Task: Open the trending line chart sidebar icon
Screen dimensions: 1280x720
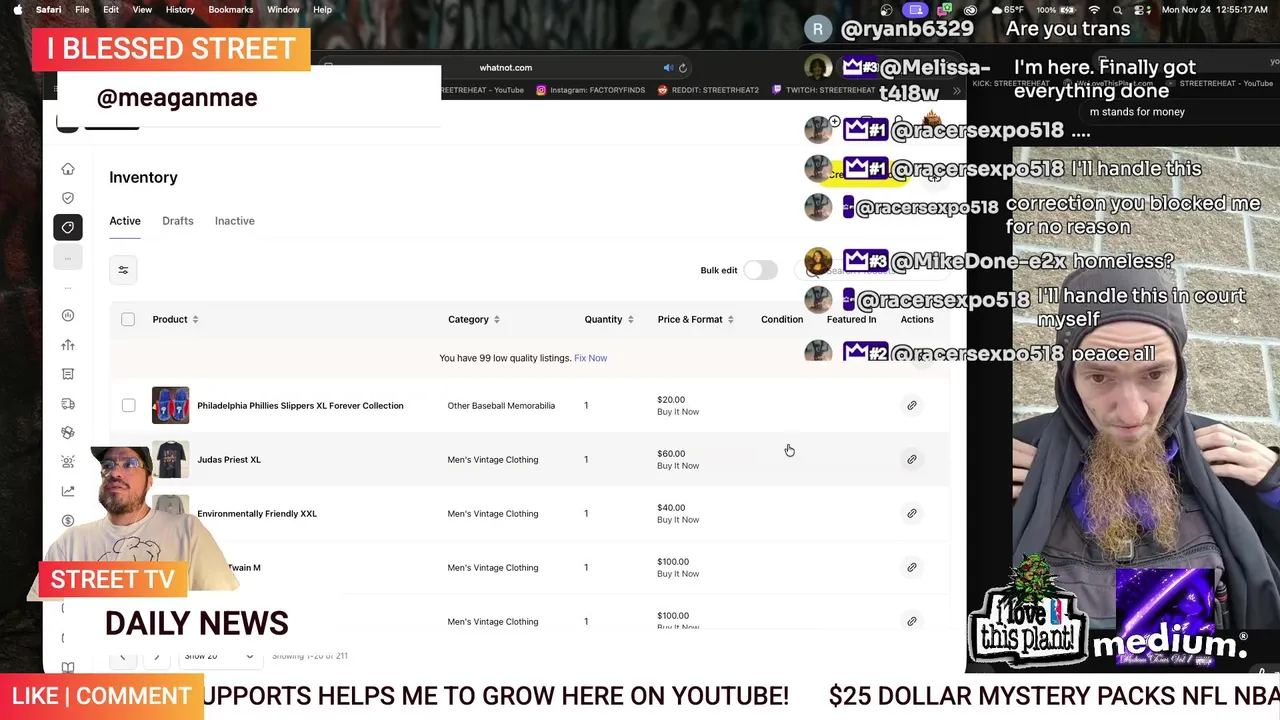Action: (x=68, y=491)
